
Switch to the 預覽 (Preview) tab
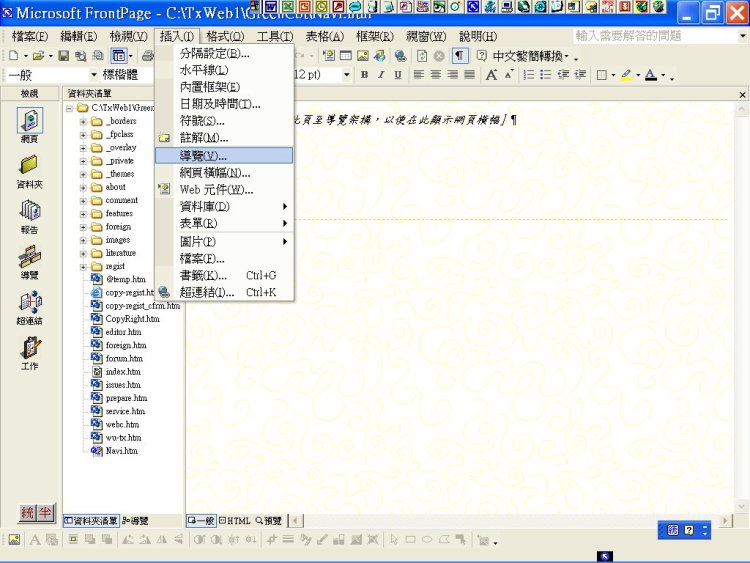[270, 521]
